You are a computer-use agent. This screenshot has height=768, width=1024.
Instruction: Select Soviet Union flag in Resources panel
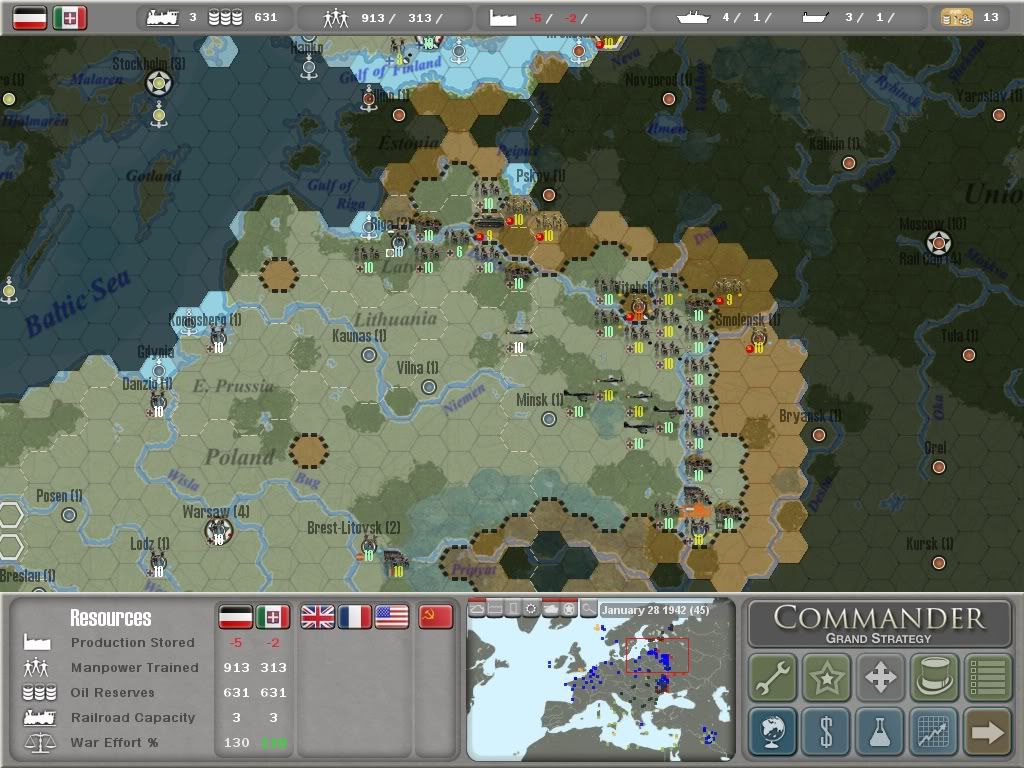pos(436,616)
